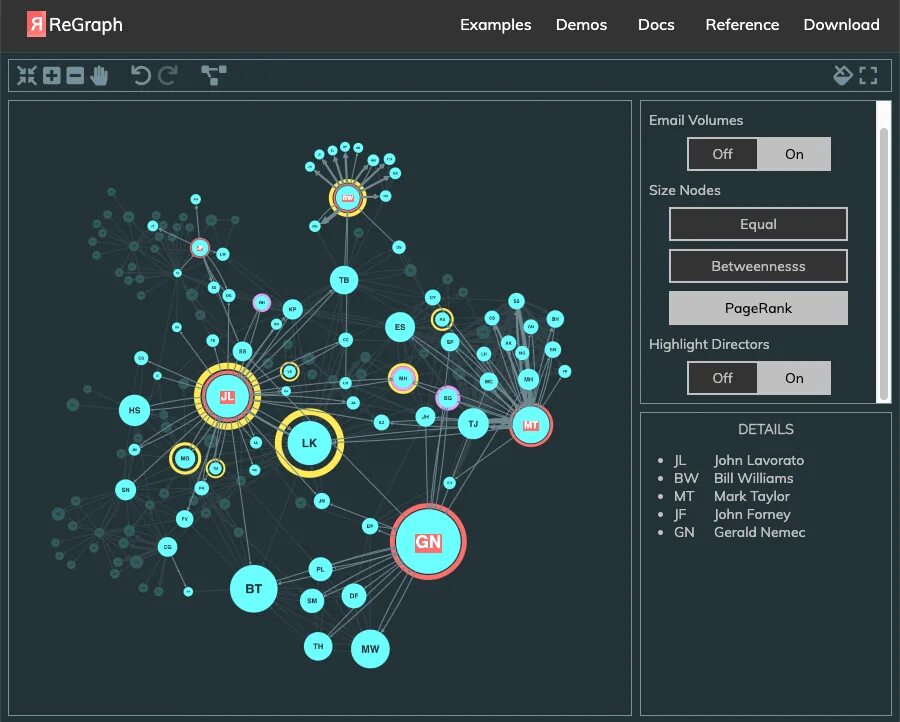The width and height of the screenshot is (900, 722).
Task: Select the KP node
Action: pos(292,309)
